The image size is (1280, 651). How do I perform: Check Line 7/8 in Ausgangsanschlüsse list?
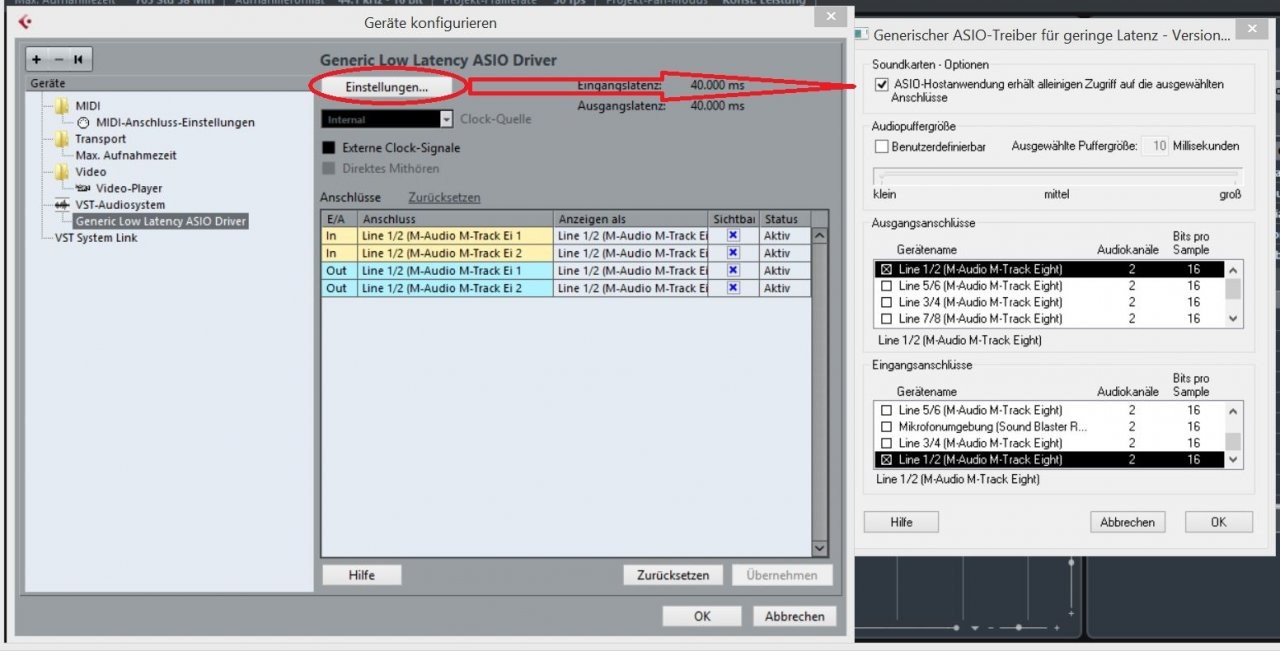[x=886, y=319]
